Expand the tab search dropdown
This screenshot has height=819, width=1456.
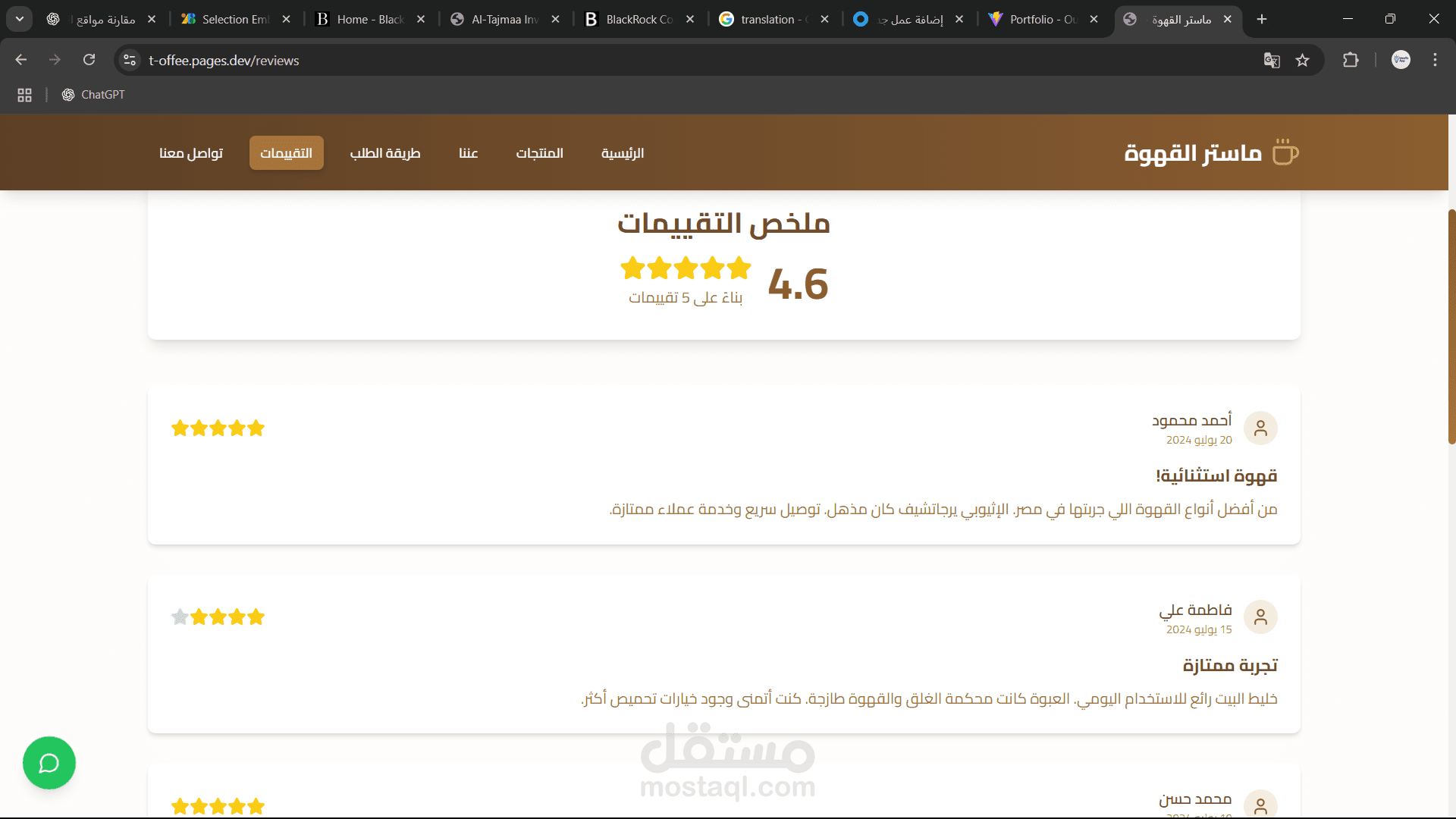[x=20, y=19]
